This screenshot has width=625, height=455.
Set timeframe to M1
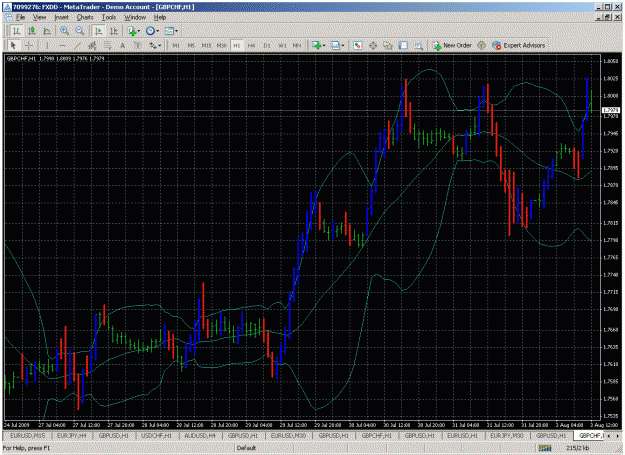pos(175,45)
